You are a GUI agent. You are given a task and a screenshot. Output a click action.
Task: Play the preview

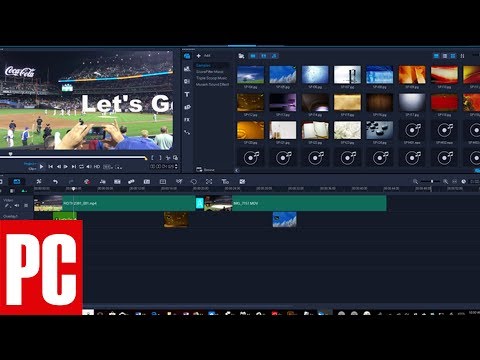(41, 166)
